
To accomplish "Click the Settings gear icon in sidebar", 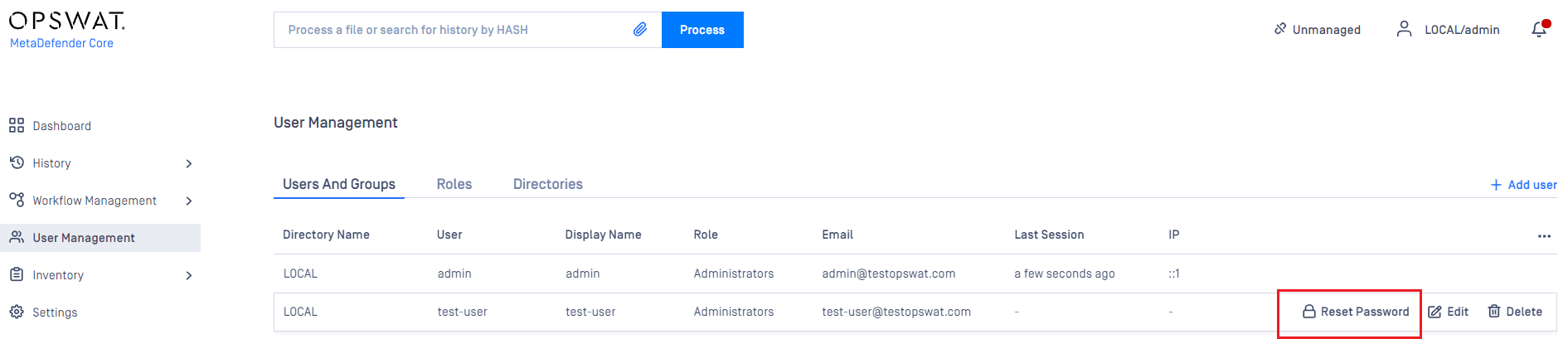I will pyautogui.click(x=17, y=312).
